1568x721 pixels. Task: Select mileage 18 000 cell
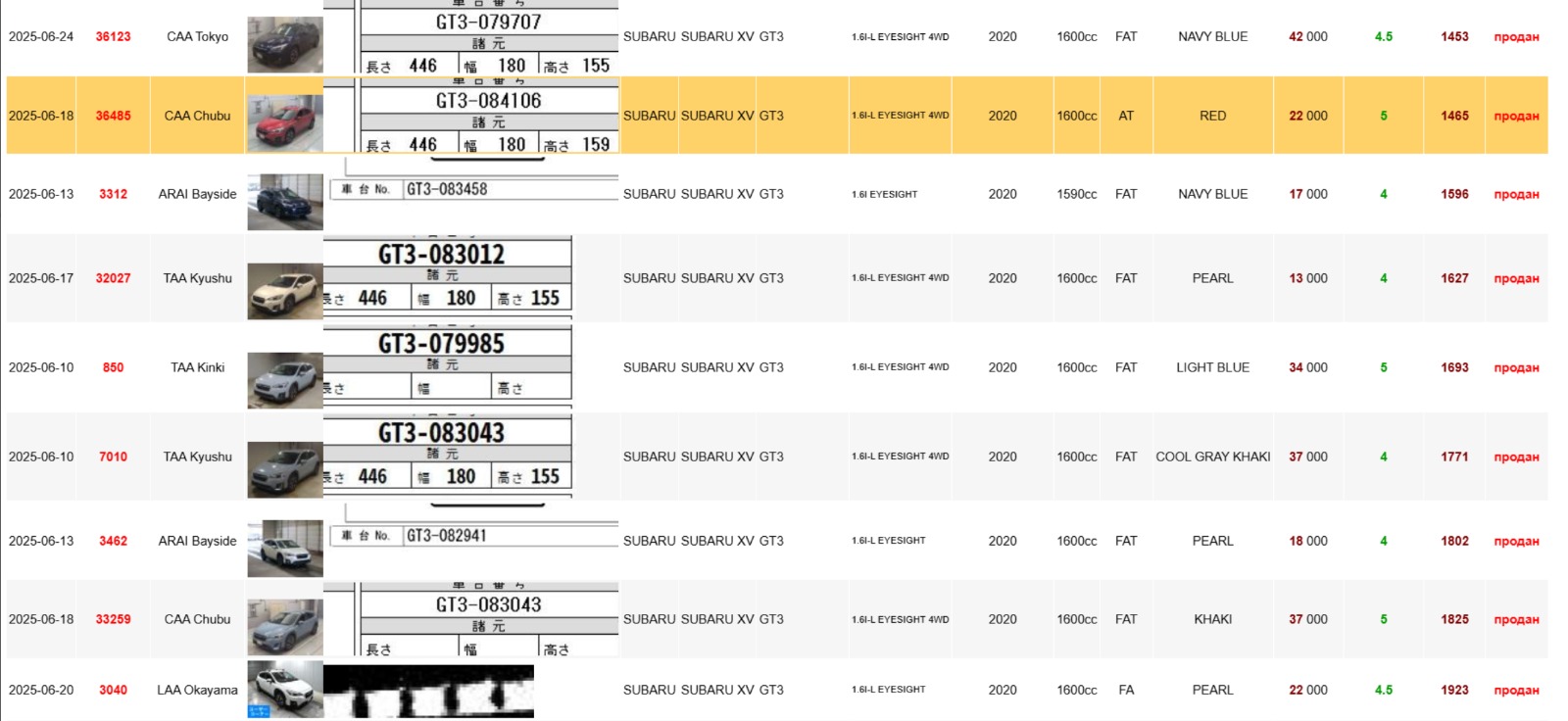click(x=1308, y=541)
